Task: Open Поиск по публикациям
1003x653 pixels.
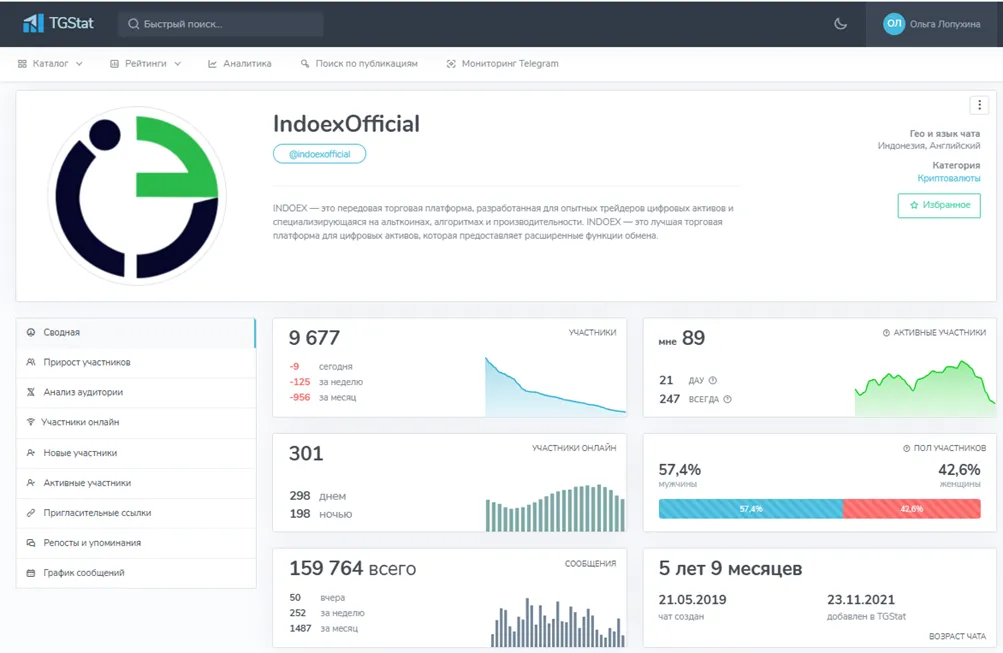Action: point(359,64)
